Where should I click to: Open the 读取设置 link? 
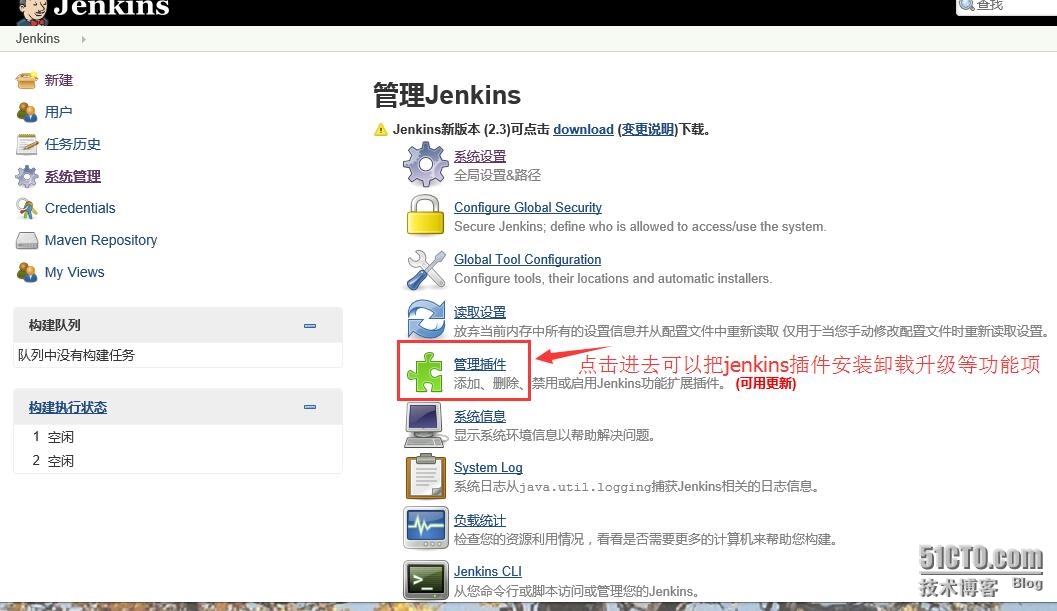coord(480,312)
